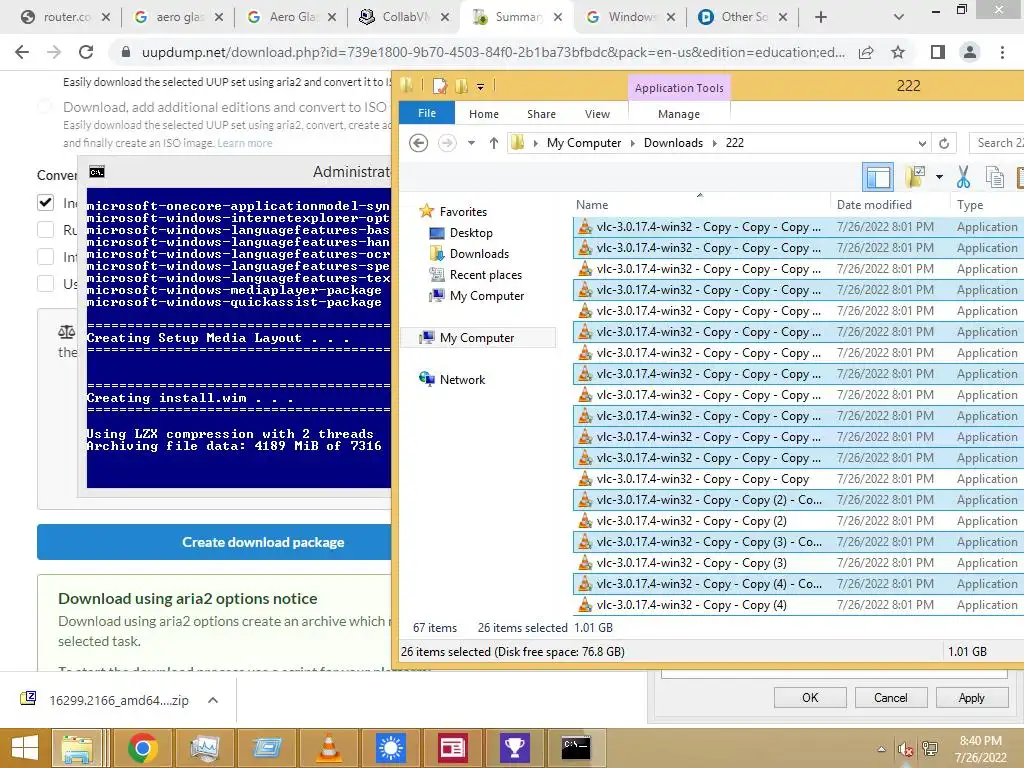1024x768 pixels.
Task: Switch to the Share ribbon tab
Action: click(x=541, y=114)
